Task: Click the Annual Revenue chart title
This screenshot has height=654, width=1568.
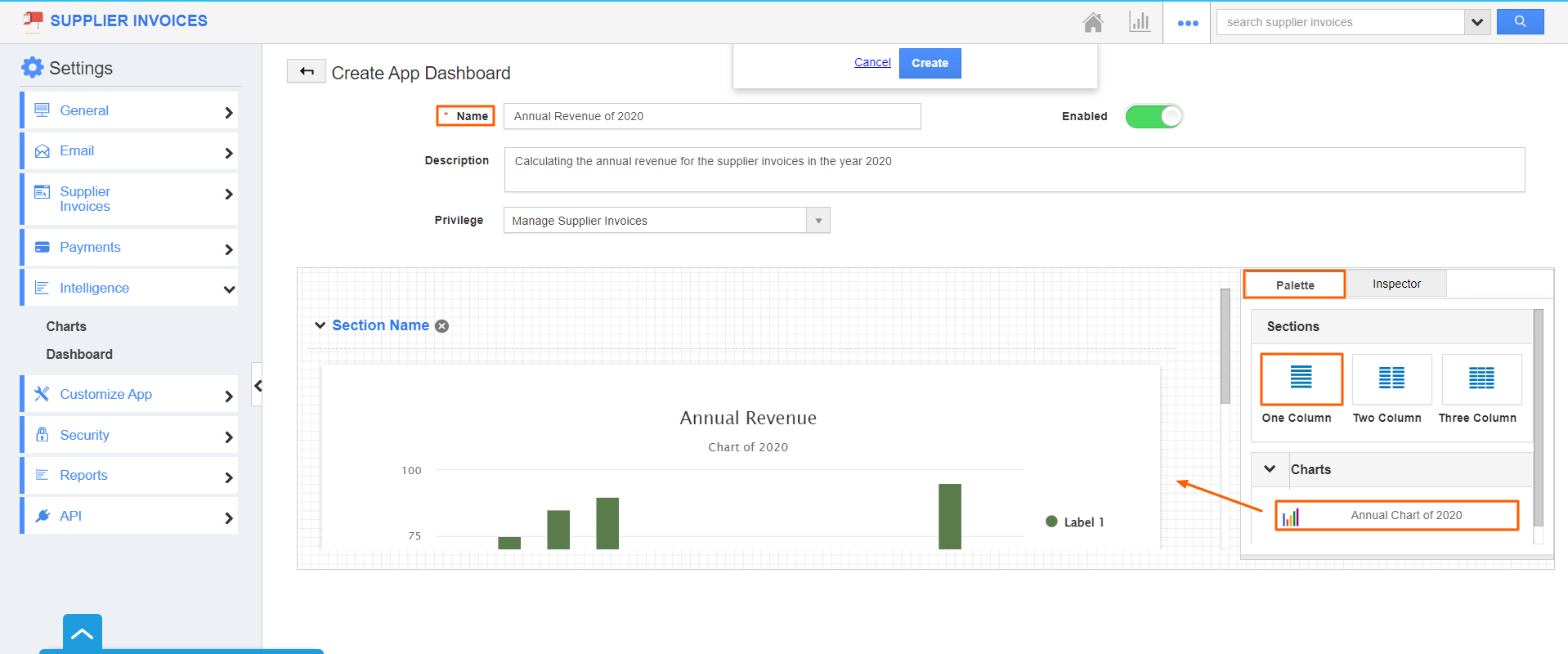Action: pos(748,418)
